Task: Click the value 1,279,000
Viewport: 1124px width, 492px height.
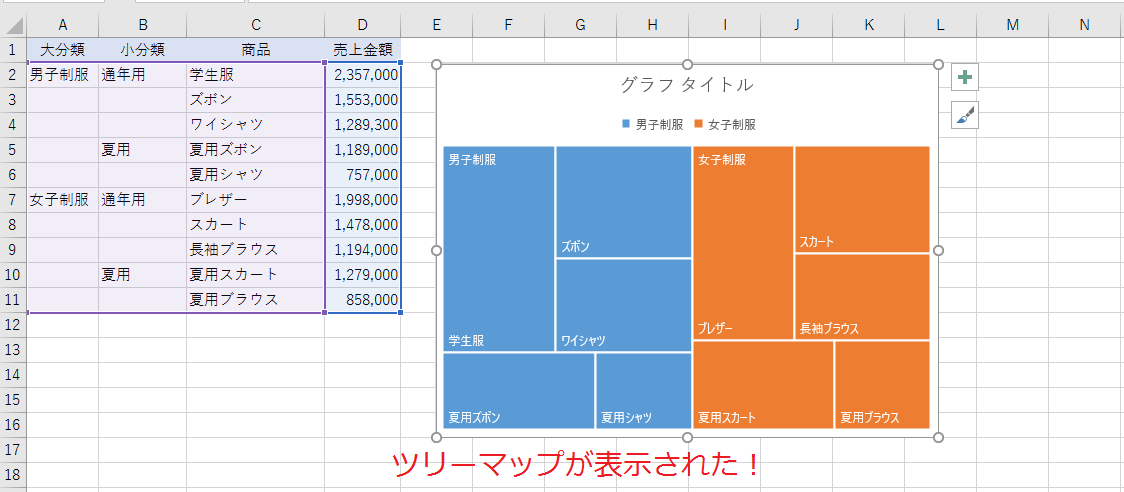Action: click(363, 275)
